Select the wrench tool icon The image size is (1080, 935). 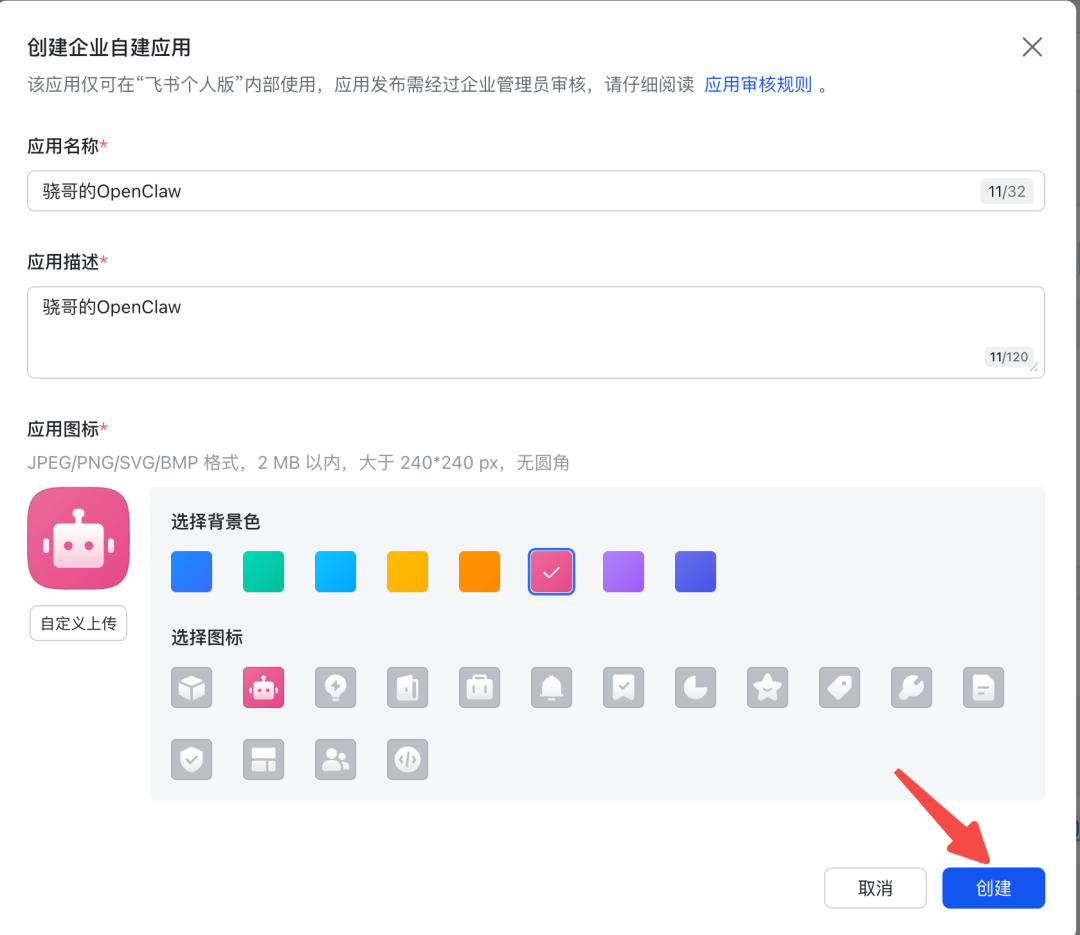click(911, 687)
